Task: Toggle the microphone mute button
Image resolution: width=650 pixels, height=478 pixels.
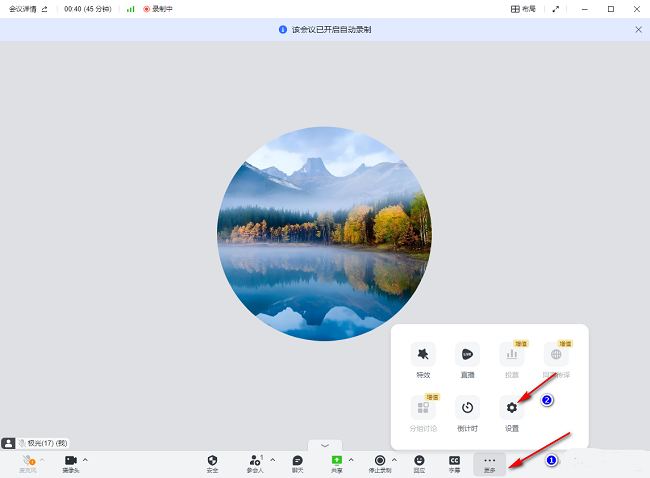Action: tap(27, 463)
